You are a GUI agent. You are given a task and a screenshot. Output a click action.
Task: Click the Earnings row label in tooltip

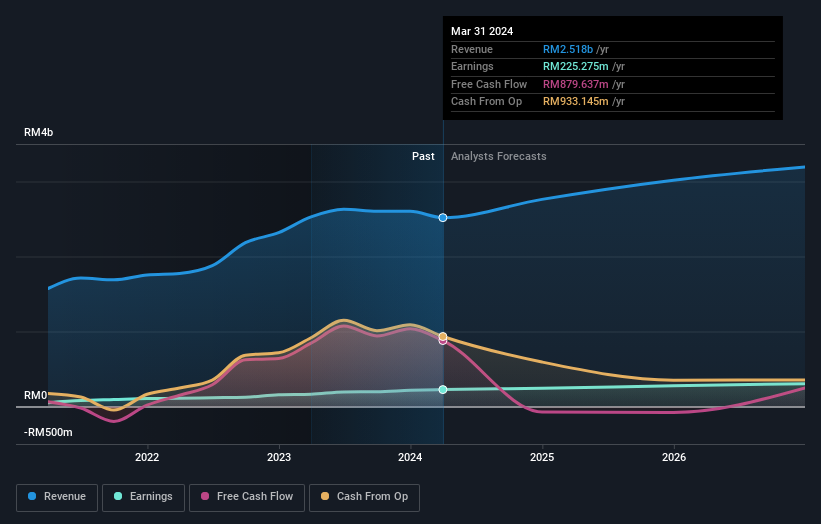472,66
